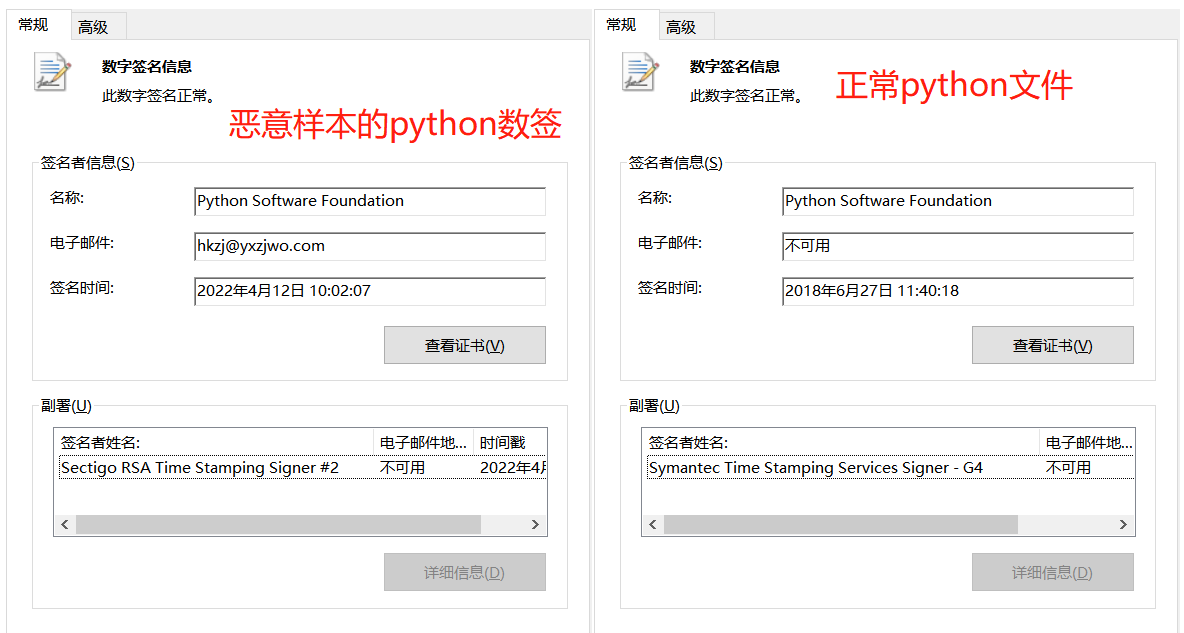Click the disabled 详细信息 button in right dialog

click(x=1052, y=571)
